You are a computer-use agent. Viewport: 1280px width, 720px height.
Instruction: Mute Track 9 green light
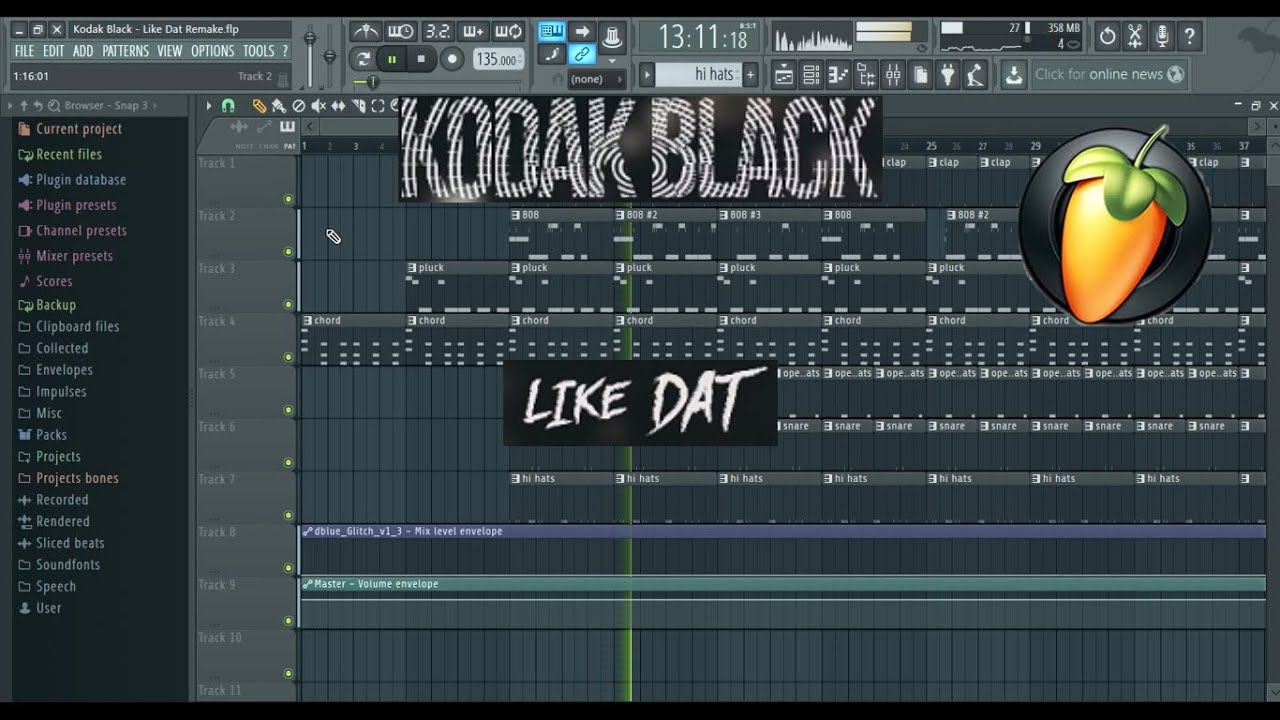click(x=289, y=620)
